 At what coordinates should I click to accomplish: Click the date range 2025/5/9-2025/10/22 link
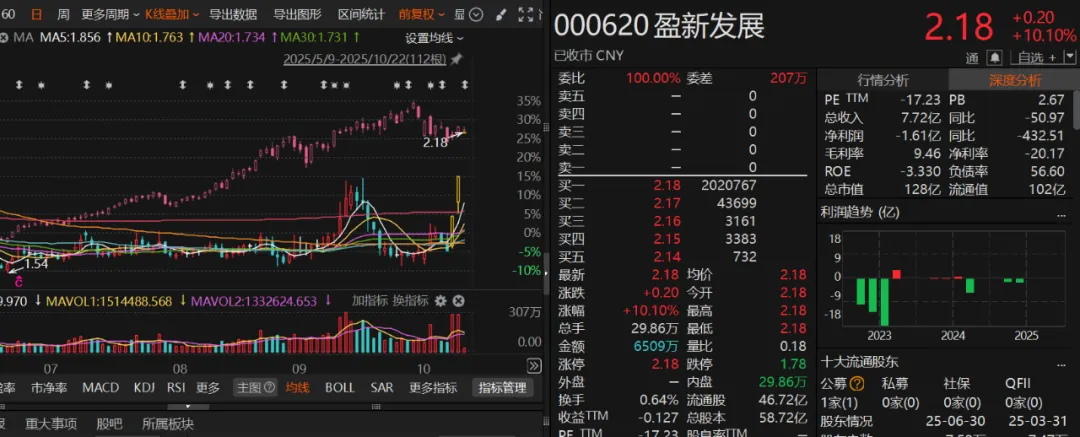(x=364, y=60)
